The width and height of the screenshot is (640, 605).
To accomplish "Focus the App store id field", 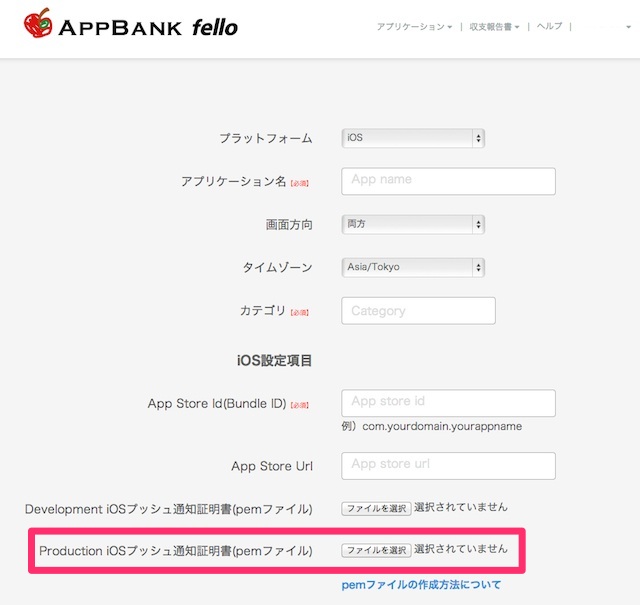I will tap(448, 402).
